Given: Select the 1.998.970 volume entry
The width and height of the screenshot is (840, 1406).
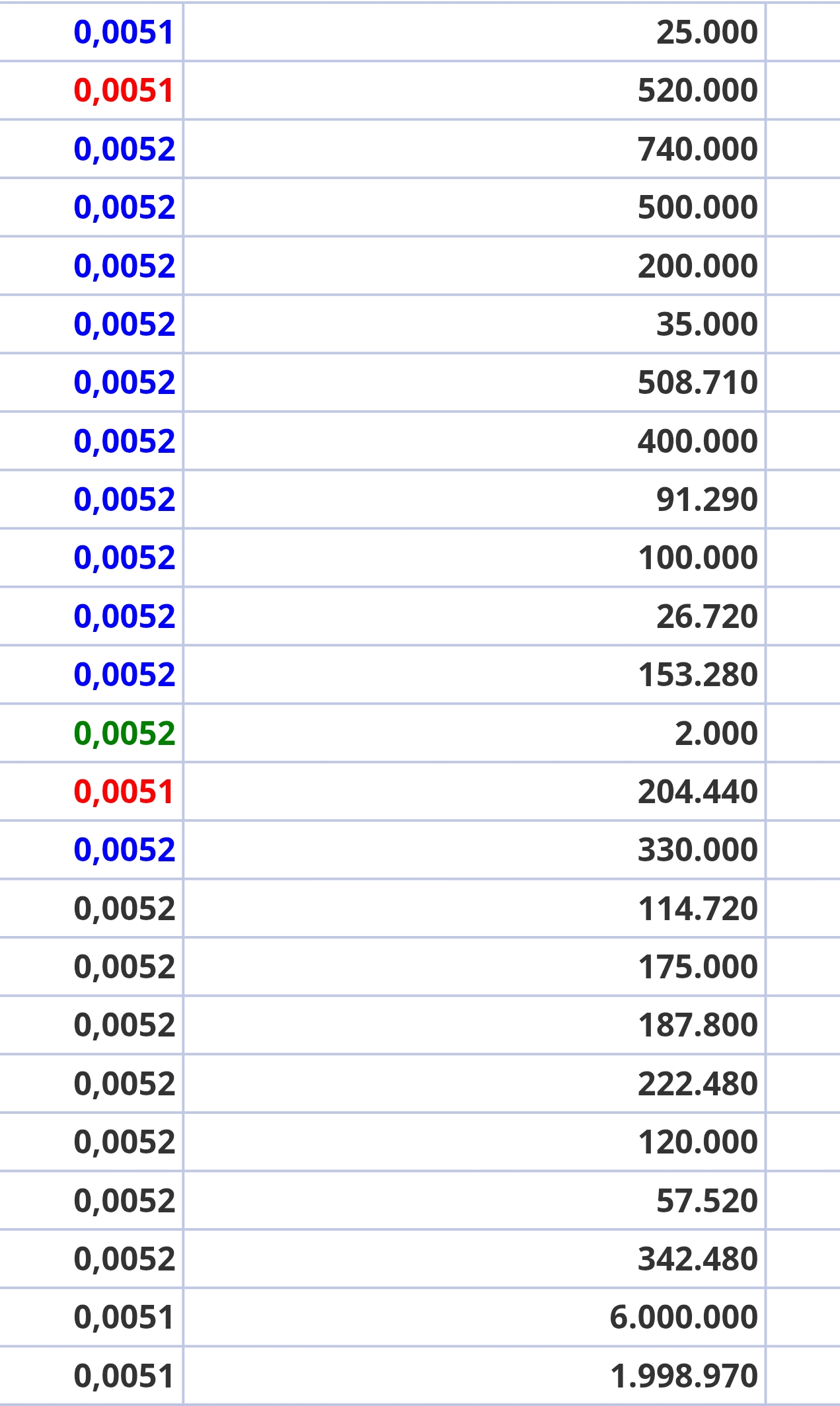Looking at the screenshot, I should pos(475,1376).
